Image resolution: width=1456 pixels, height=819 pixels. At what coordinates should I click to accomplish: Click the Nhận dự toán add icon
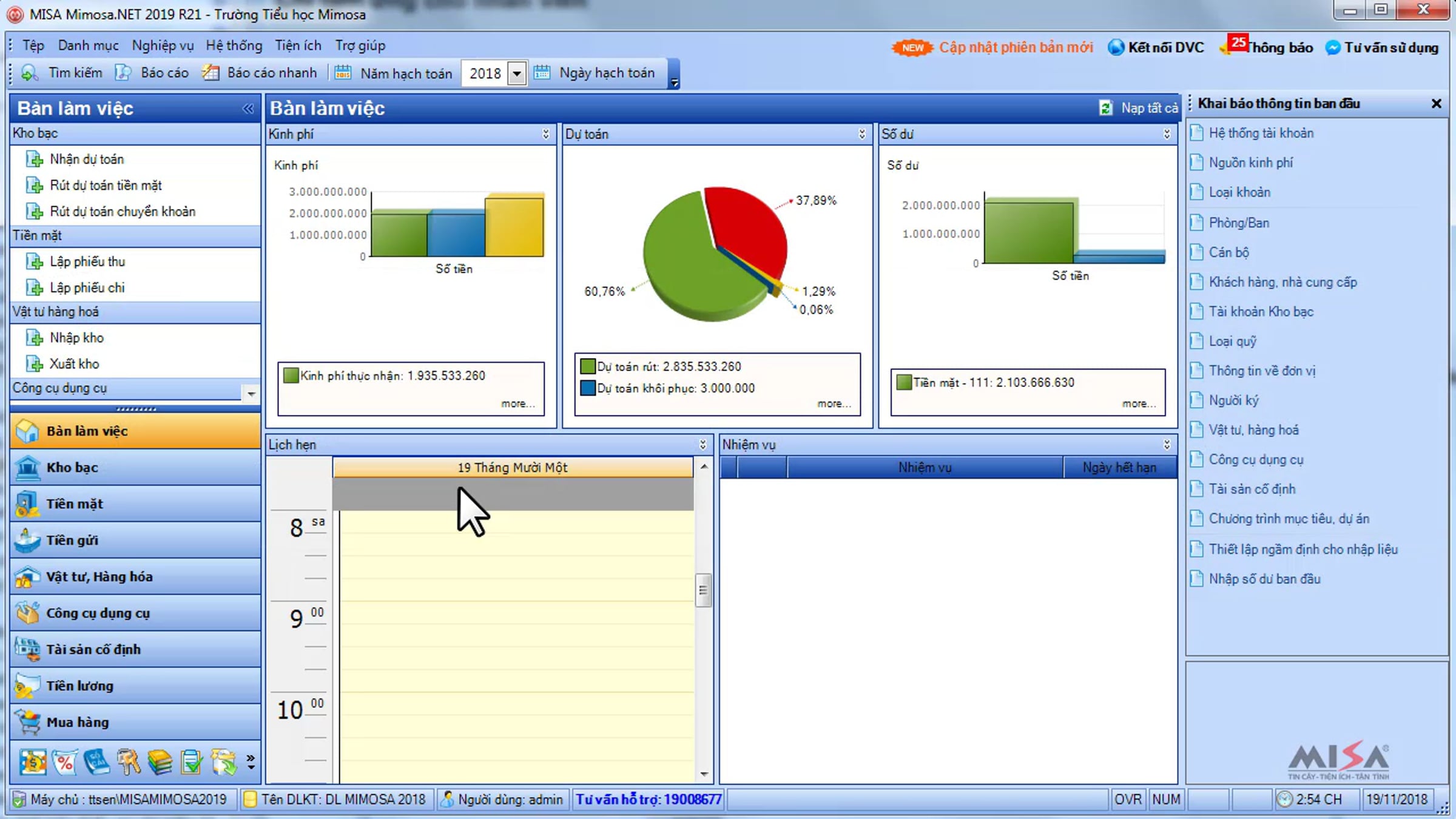coord(35,160)
